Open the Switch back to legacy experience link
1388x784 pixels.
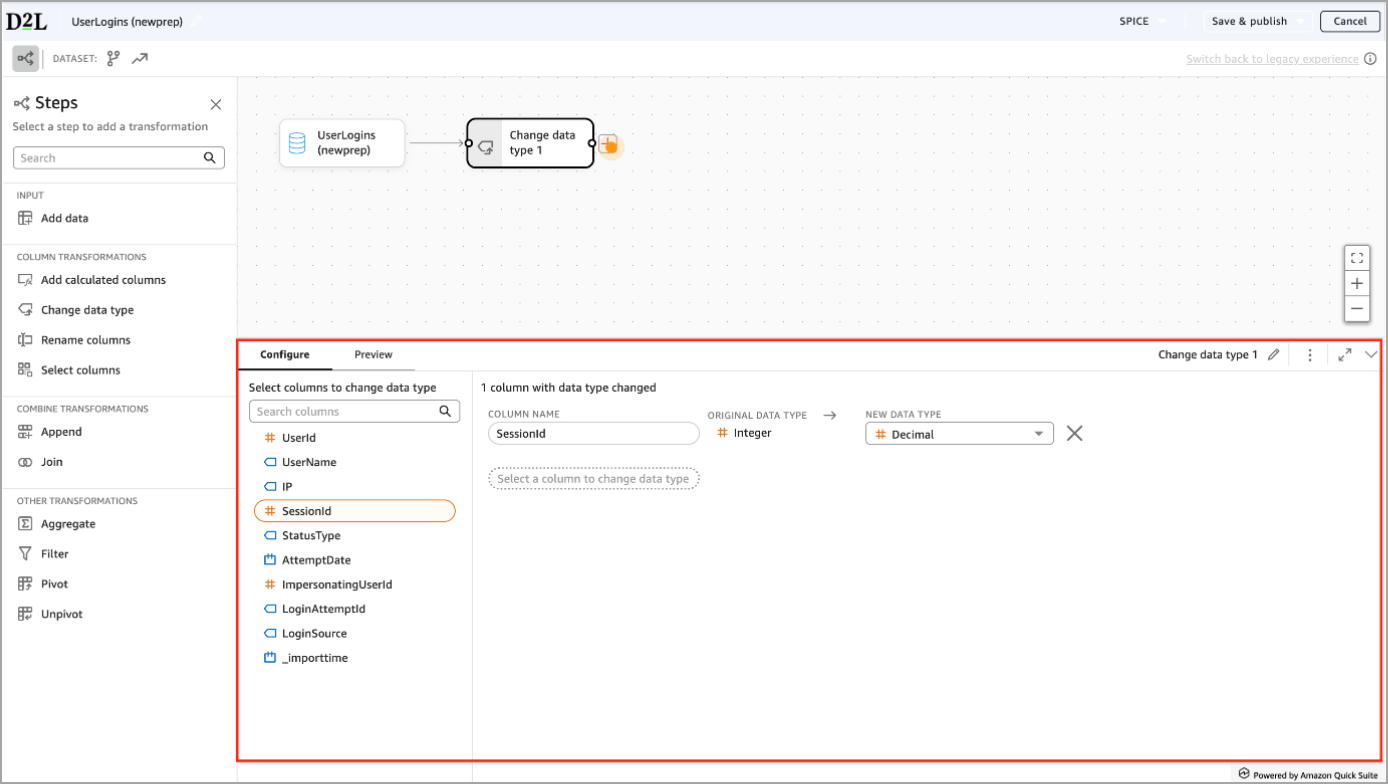pyautogui.click(x=1271, y=59)
